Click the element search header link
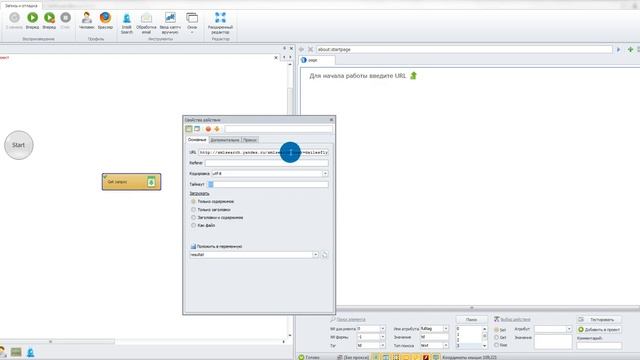 click(x=351, y=320)
